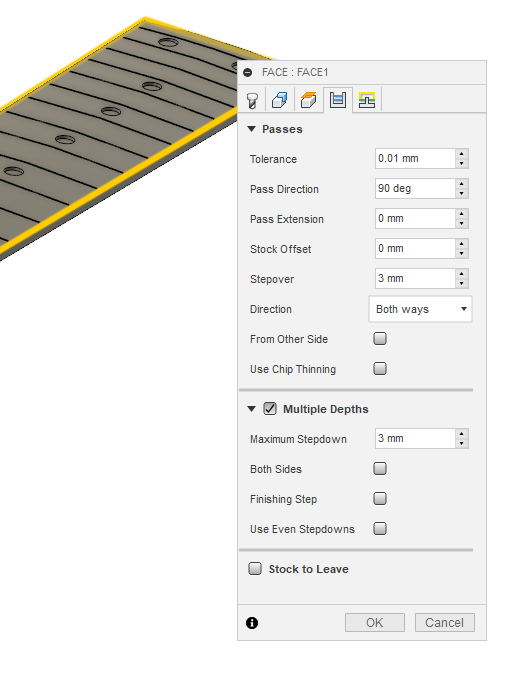The width and height of the screenshot is (528, 689).
Task: Uncheck the Multiple Depths checkbox
Action: pos(270,409)
